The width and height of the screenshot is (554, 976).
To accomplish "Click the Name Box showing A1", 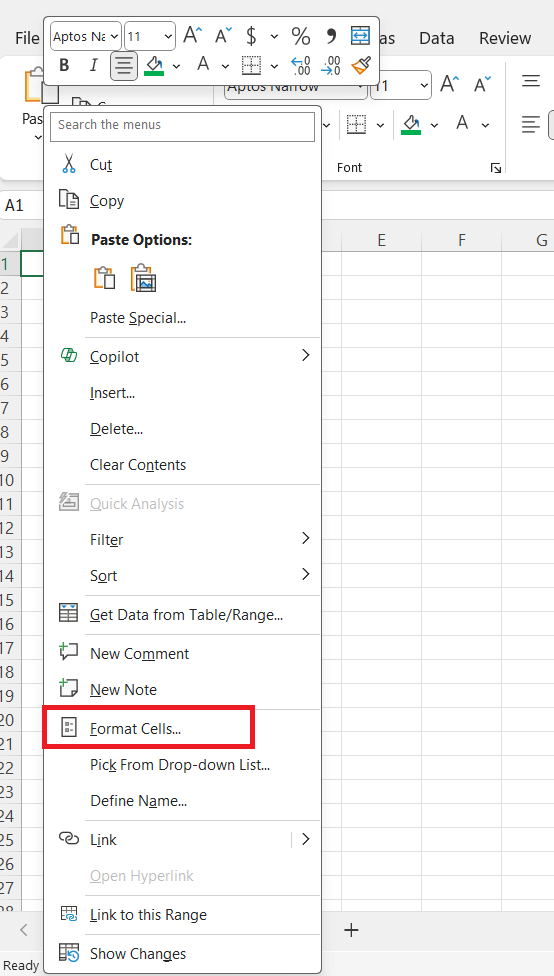I will [22, 205].
